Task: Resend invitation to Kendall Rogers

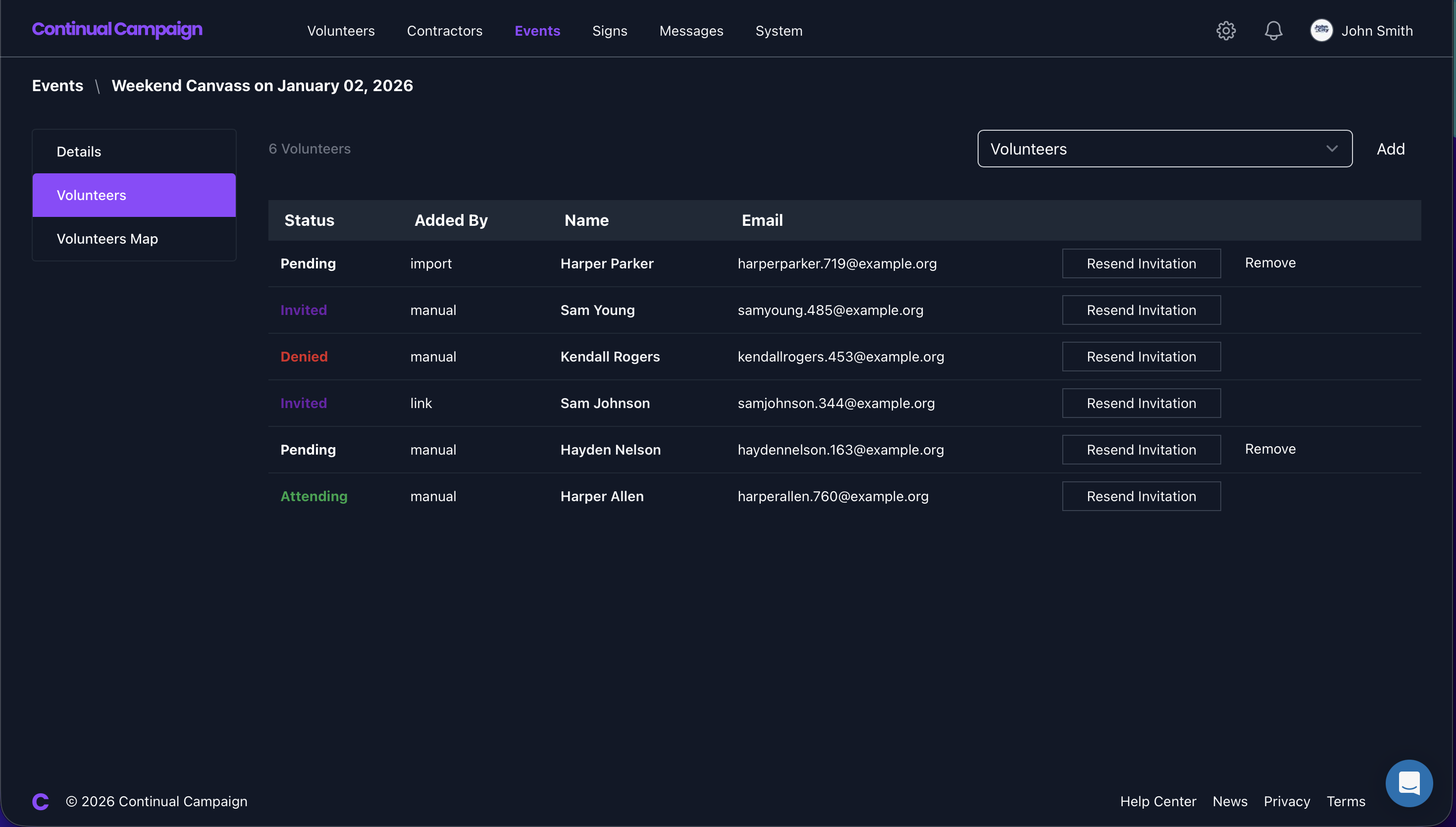Action: click(x=1141, y=356)
